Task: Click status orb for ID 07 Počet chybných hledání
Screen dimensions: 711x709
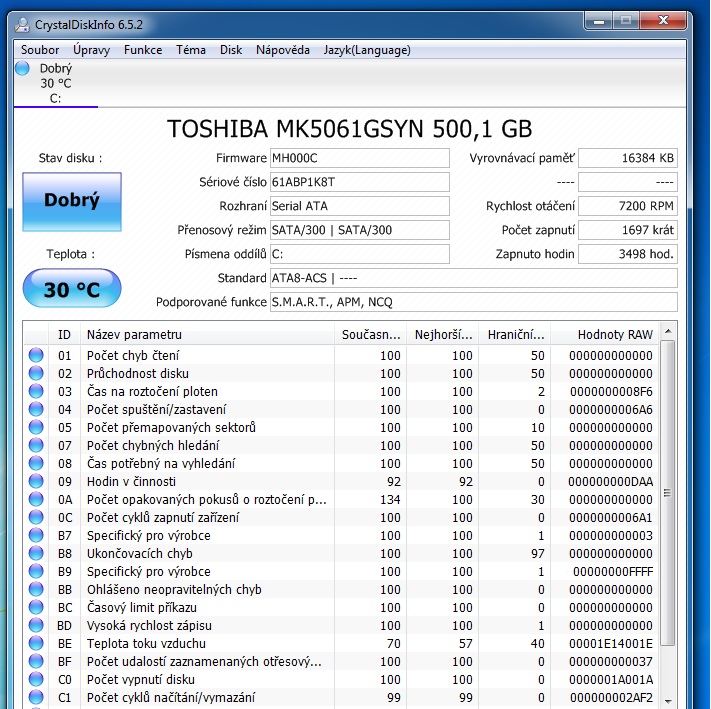Action: click(36, 445)
